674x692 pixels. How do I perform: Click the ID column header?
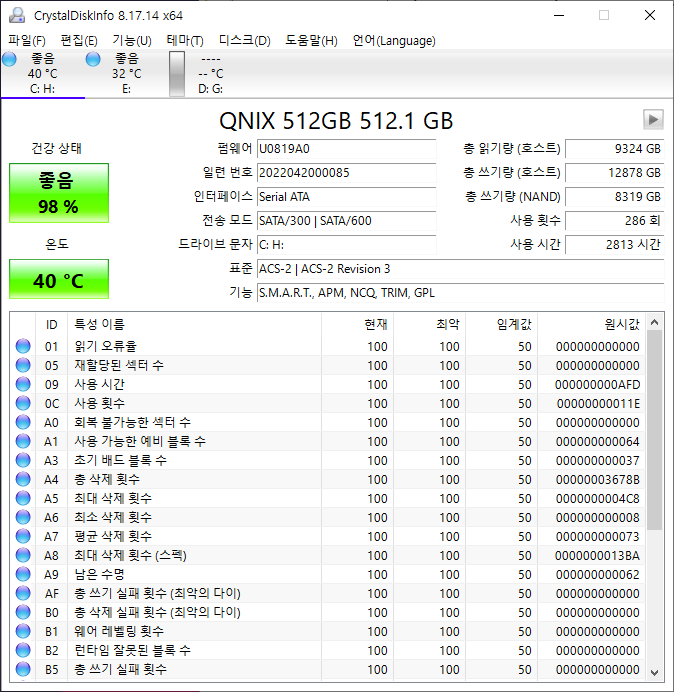[x=52, y=325]
